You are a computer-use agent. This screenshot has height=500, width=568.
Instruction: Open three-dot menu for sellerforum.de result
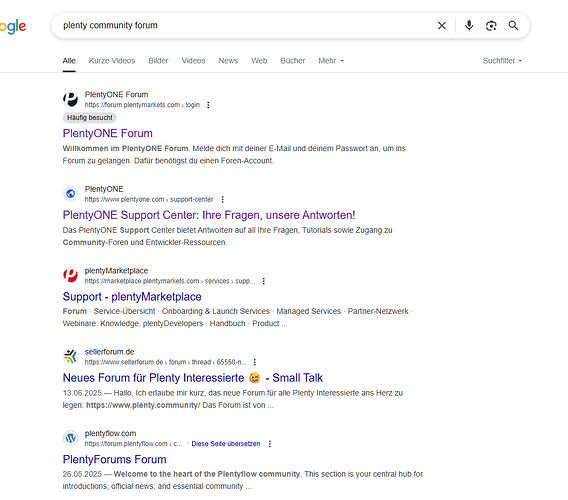[x=255, y=362]
